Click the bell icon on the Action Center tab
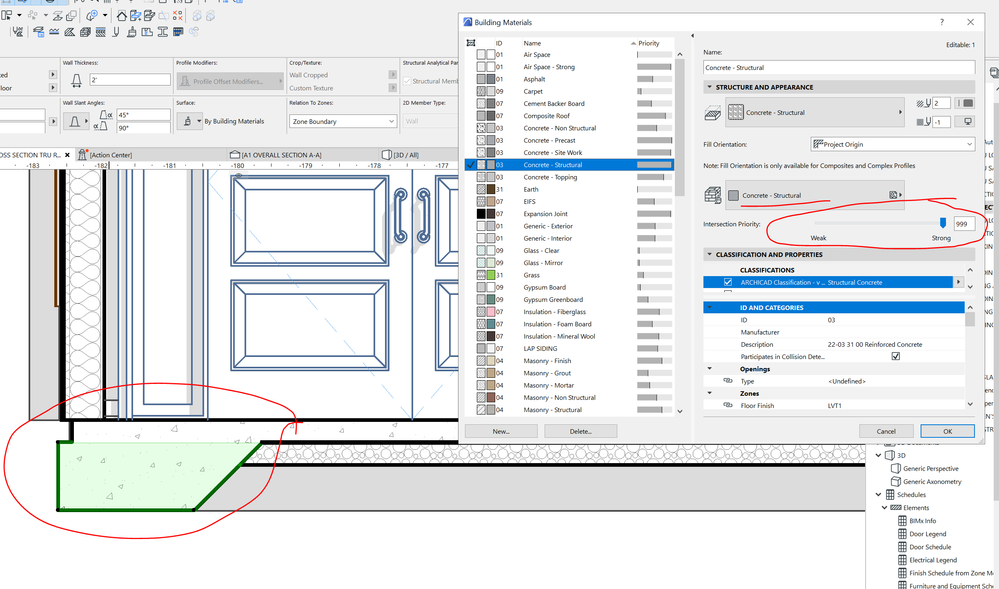The width and height of the screenshot is (999, 589). pyautogui.click(x=82, y=153)
